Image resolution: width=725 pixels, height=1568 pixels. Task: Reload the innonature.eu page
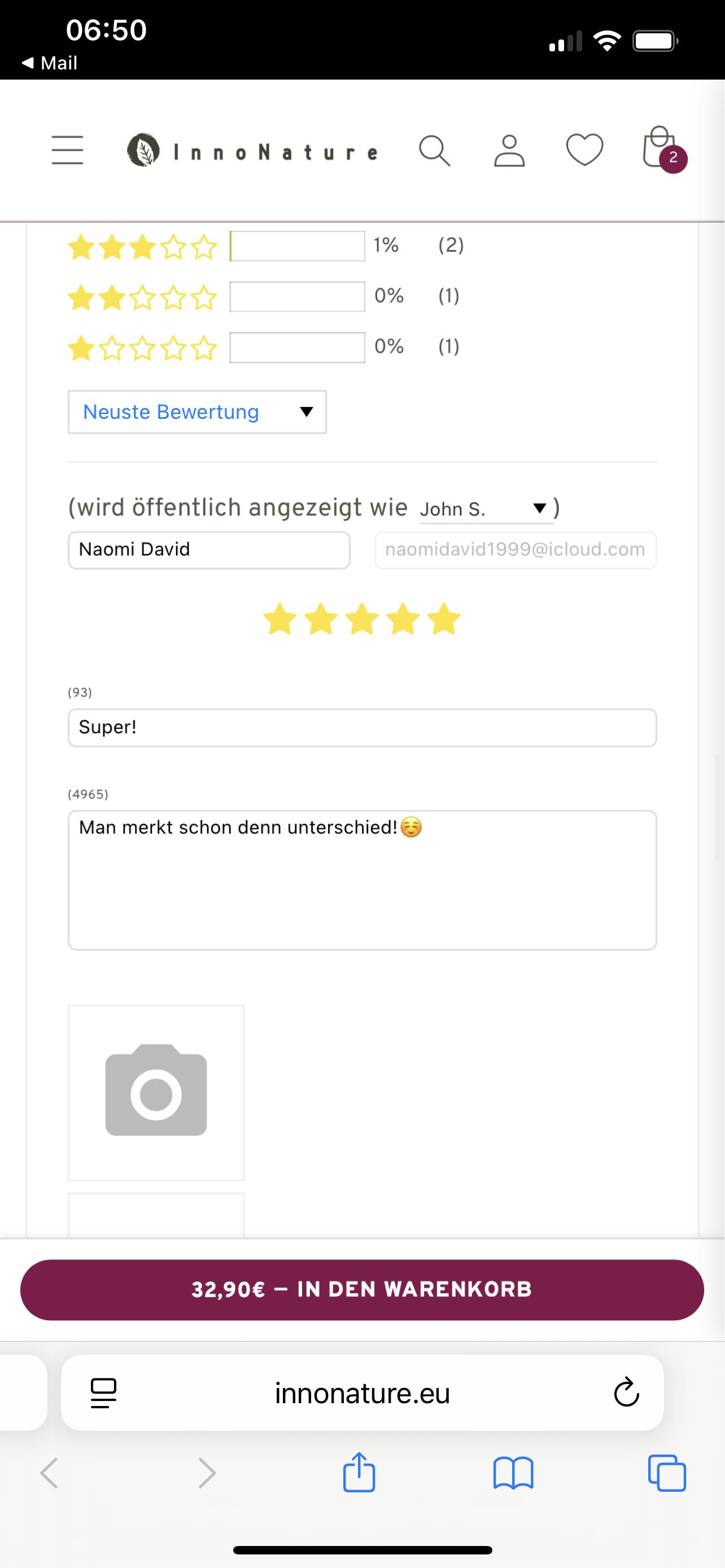point(626,1392)
